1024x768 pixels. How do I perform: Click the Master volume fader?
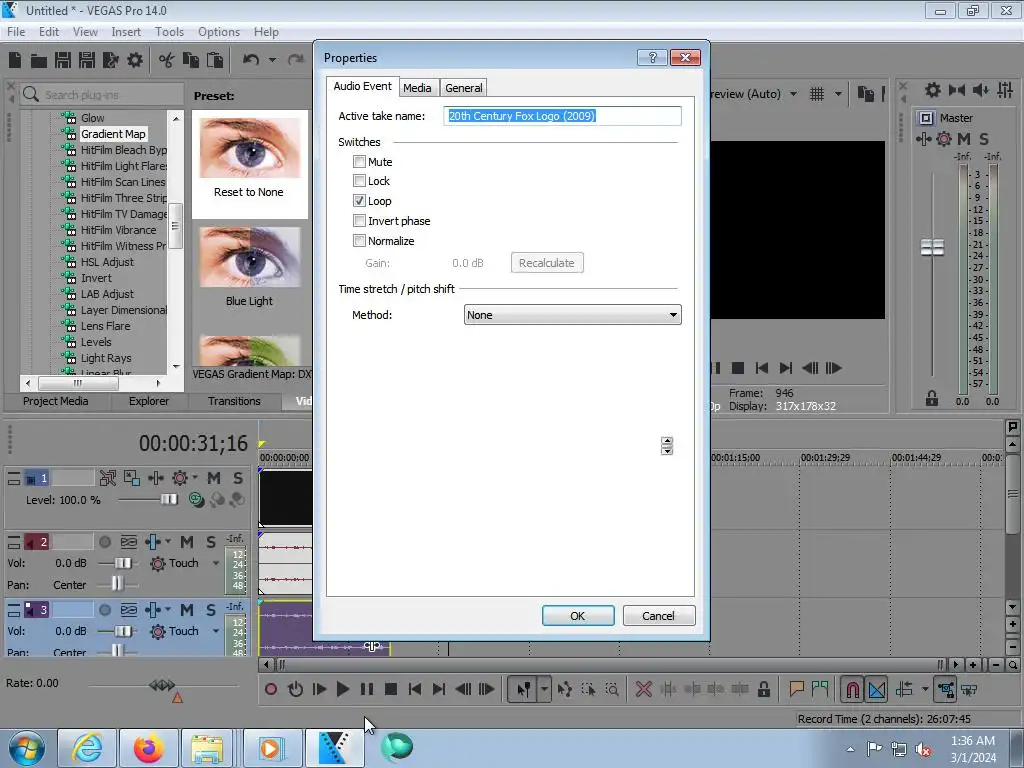coord(933,248)
